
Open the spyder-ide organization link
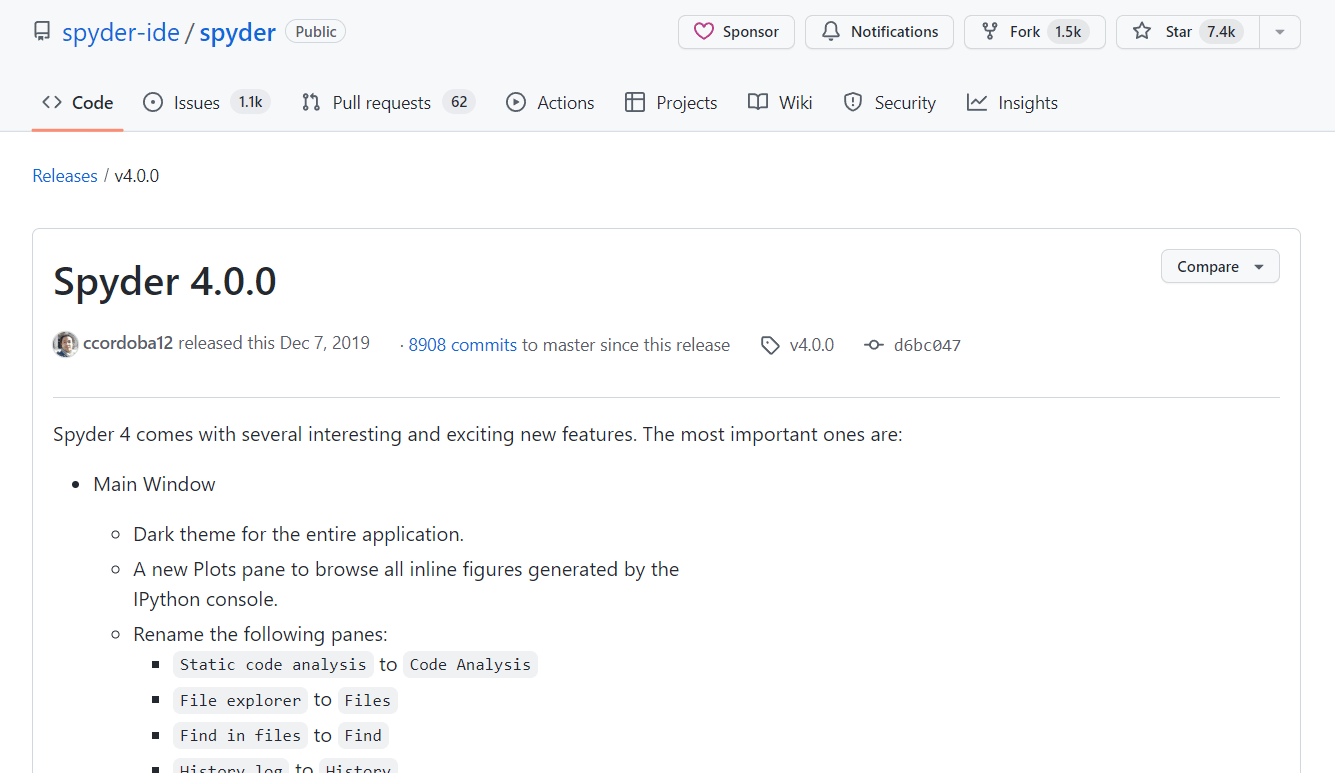121,32
